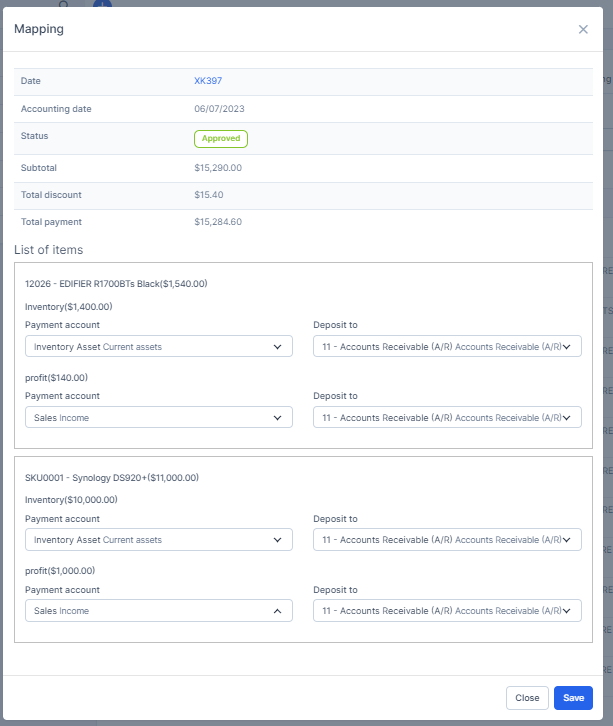The height and width of the screenshot is (726, 613).
Task: Expand Deposit to dropdown for EDIFIER profit
Action: point(447,417)
